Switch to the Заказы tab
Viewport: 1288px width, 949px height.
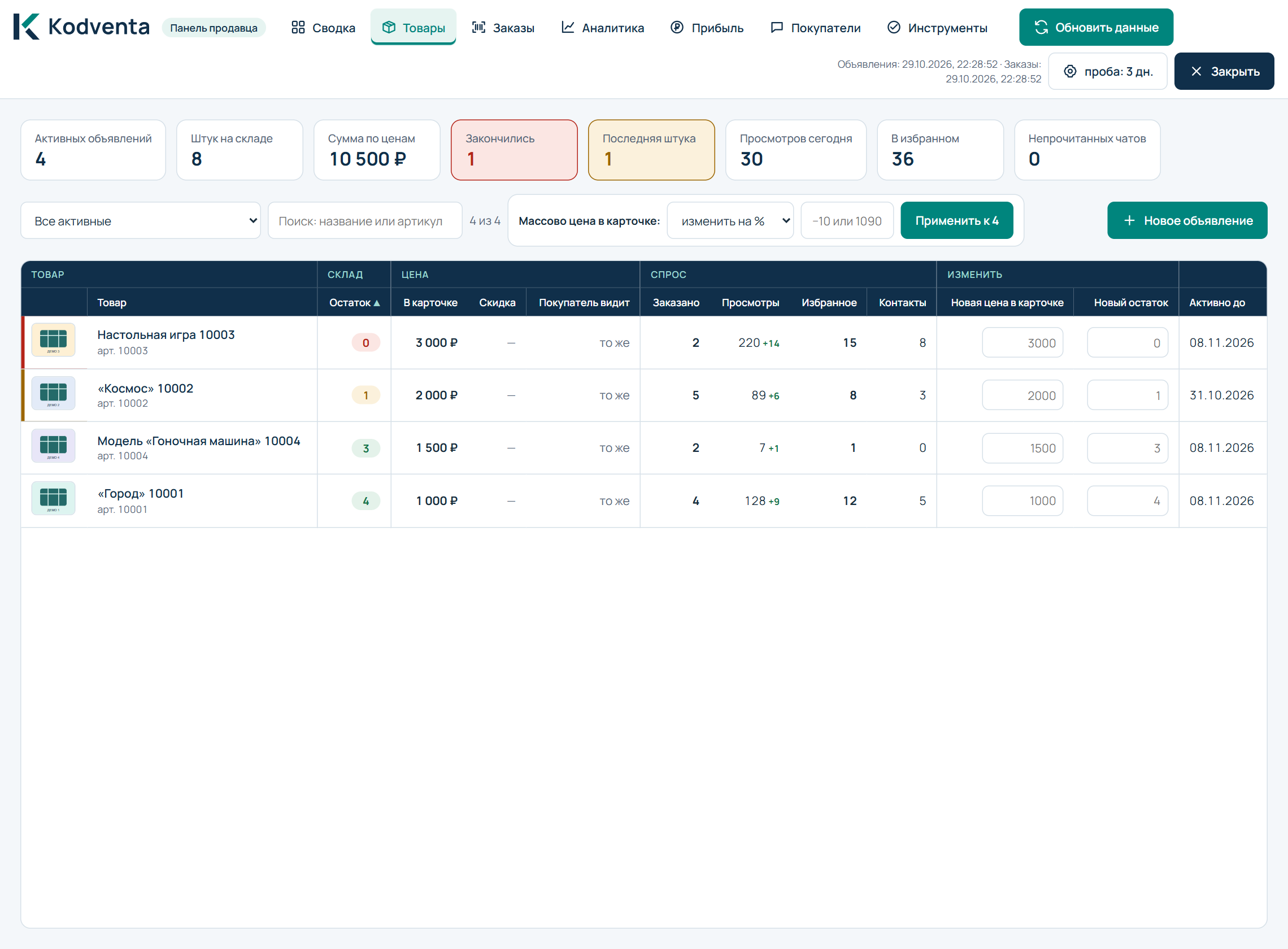click(x=503, y=28)
